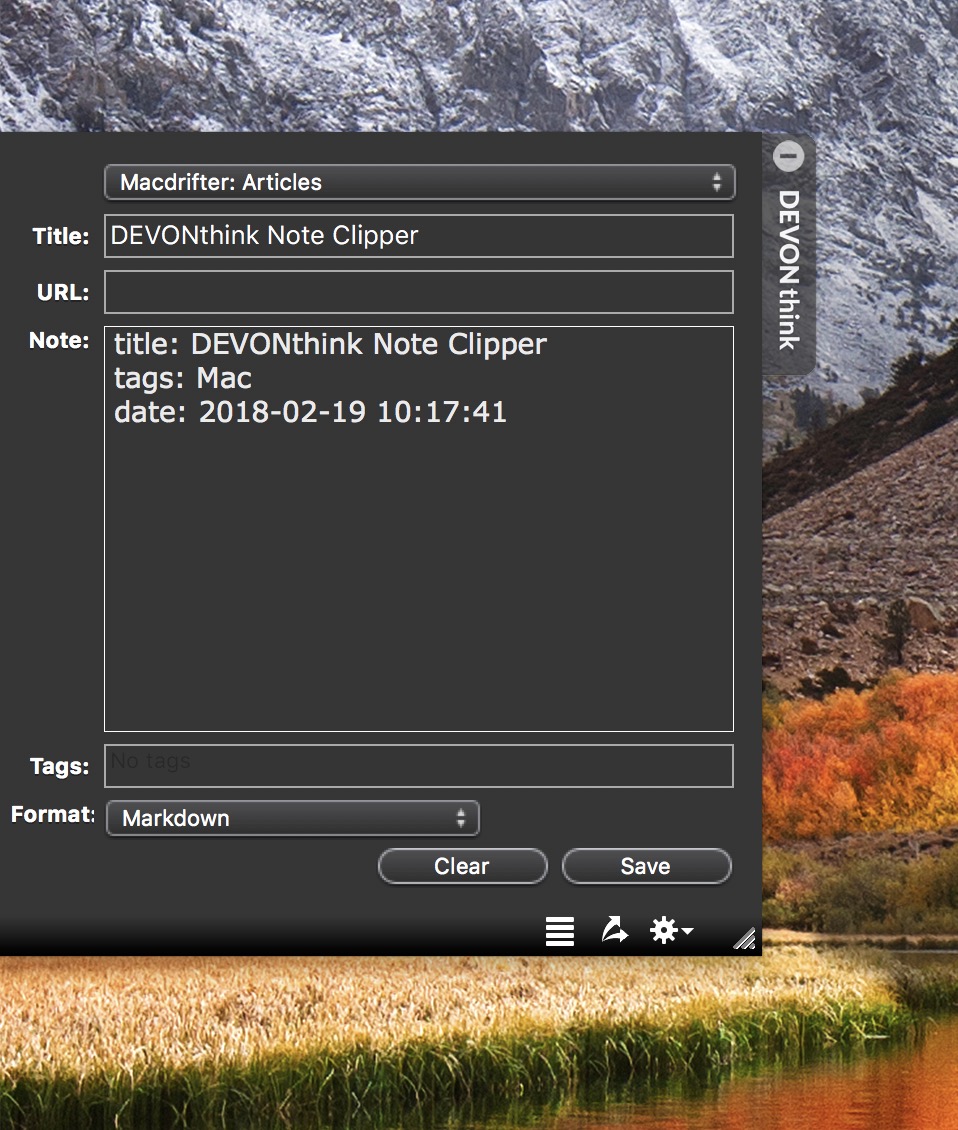
Task: Click the "Tags:" label
Action: [59, 766]
